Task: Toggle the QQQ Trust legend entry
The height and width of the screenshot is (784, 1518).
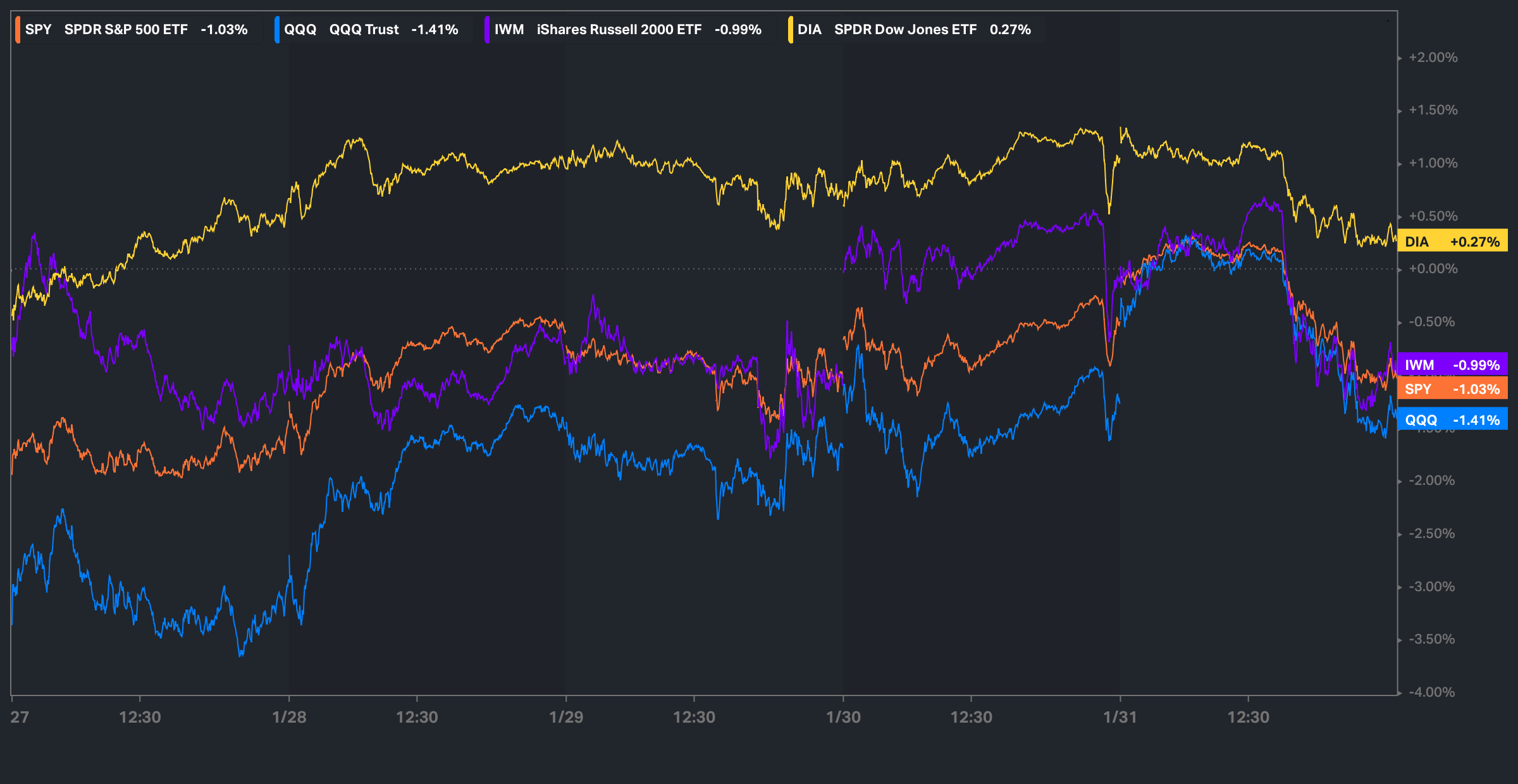Action: [371, 30]
